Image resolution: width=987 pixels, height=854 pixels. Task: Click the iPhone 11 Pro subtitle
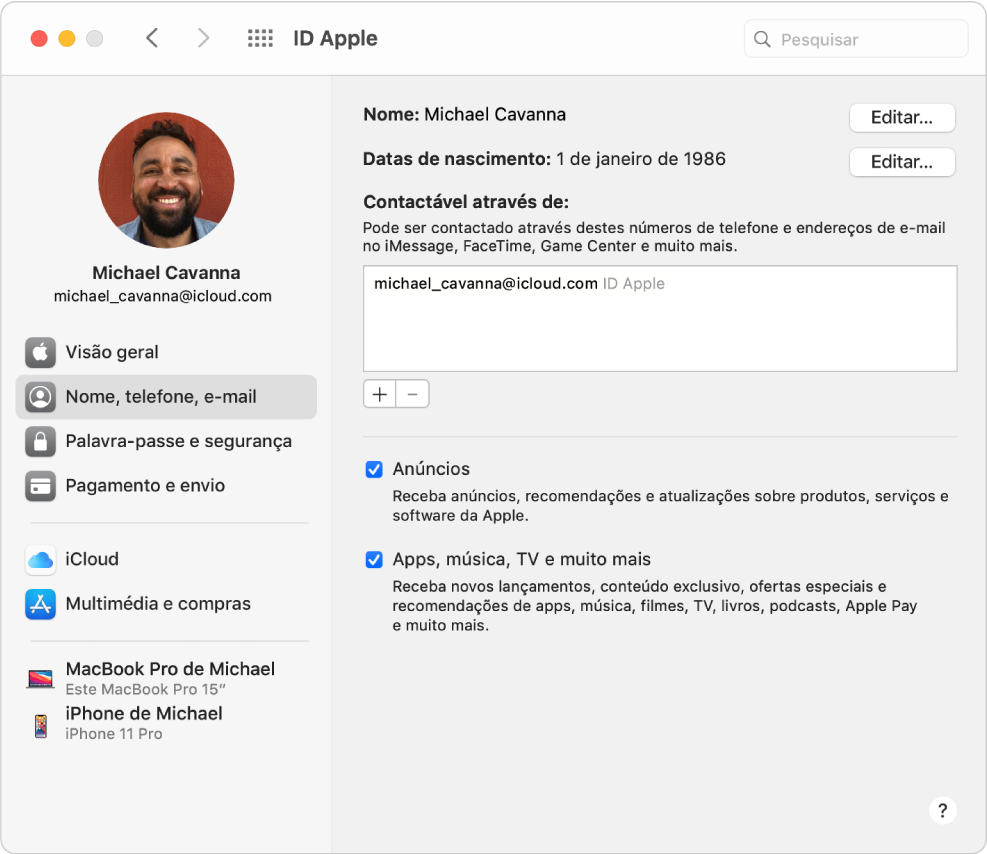pos(114,734)
